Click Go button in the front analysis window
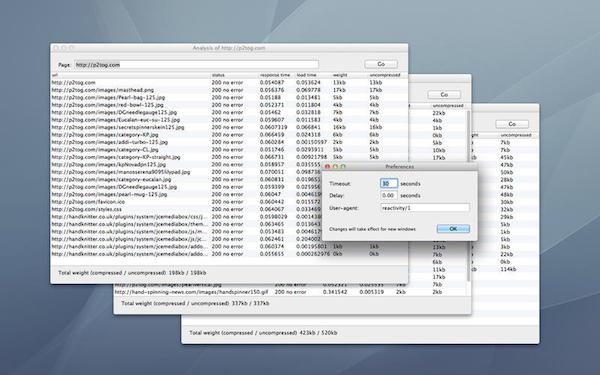 [x=381, y=64]
